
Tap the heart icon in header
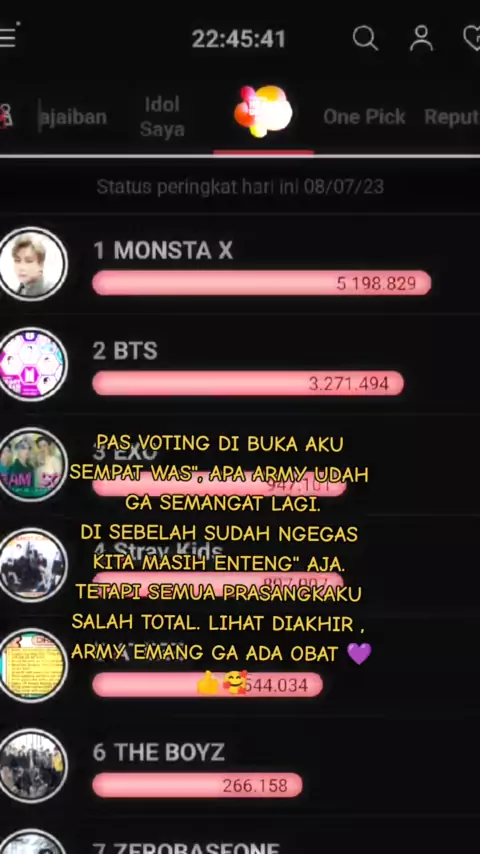tap(471, 39)
